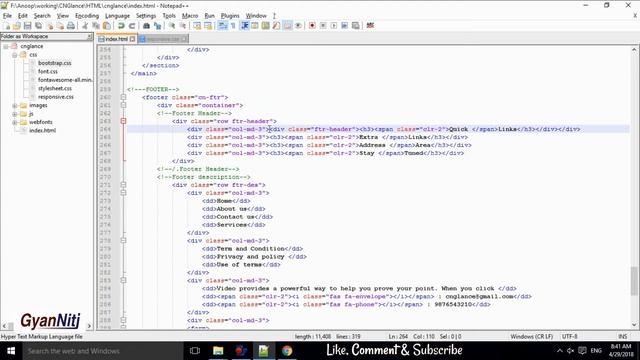Switch to the responsive.css tab
The height and width of the screenshot is (360, 640).
coord(163,39)
